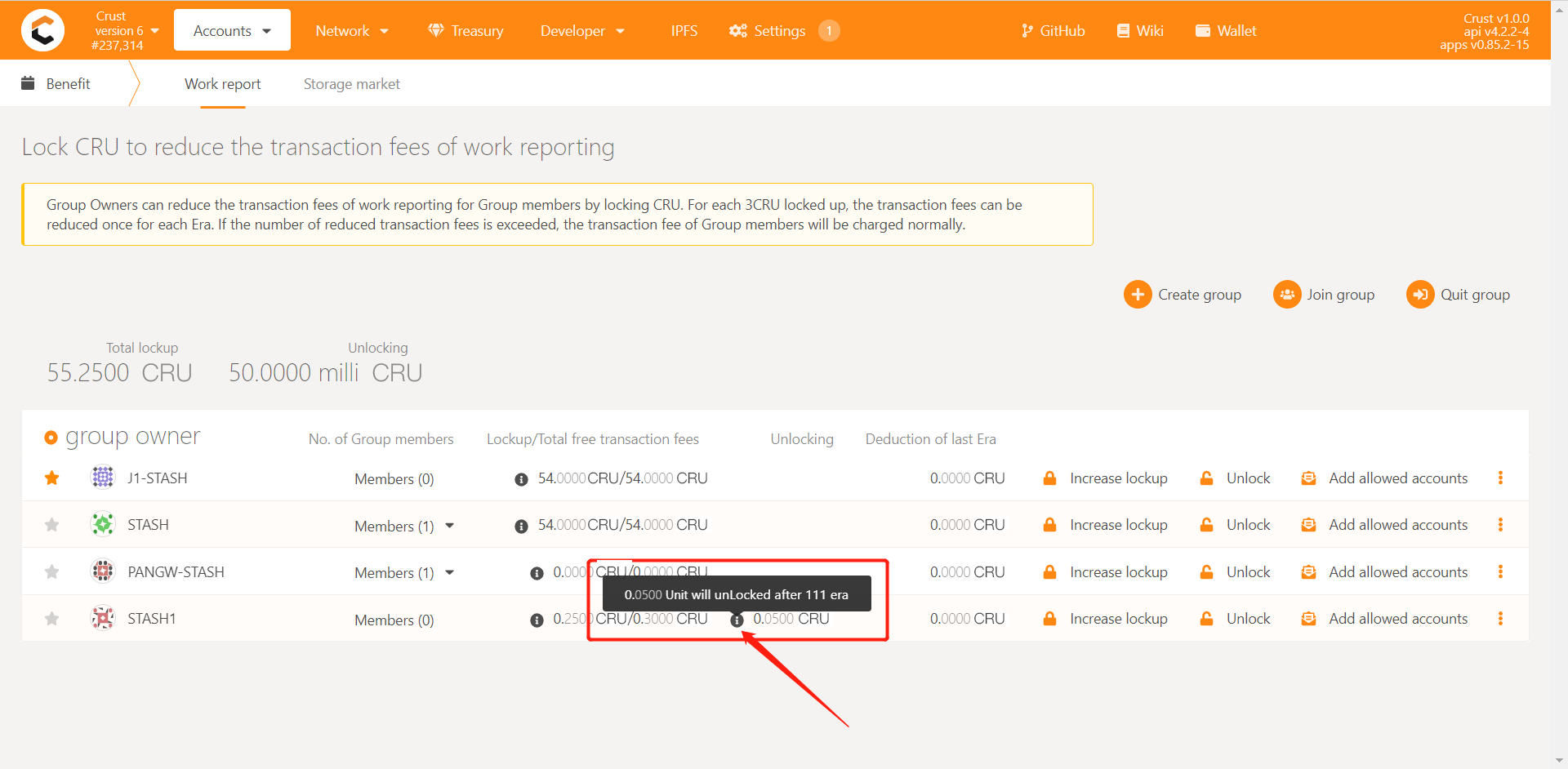1568x769 pixels.
Task: Click the Deduction of last Era header
Action: (930, 438)
